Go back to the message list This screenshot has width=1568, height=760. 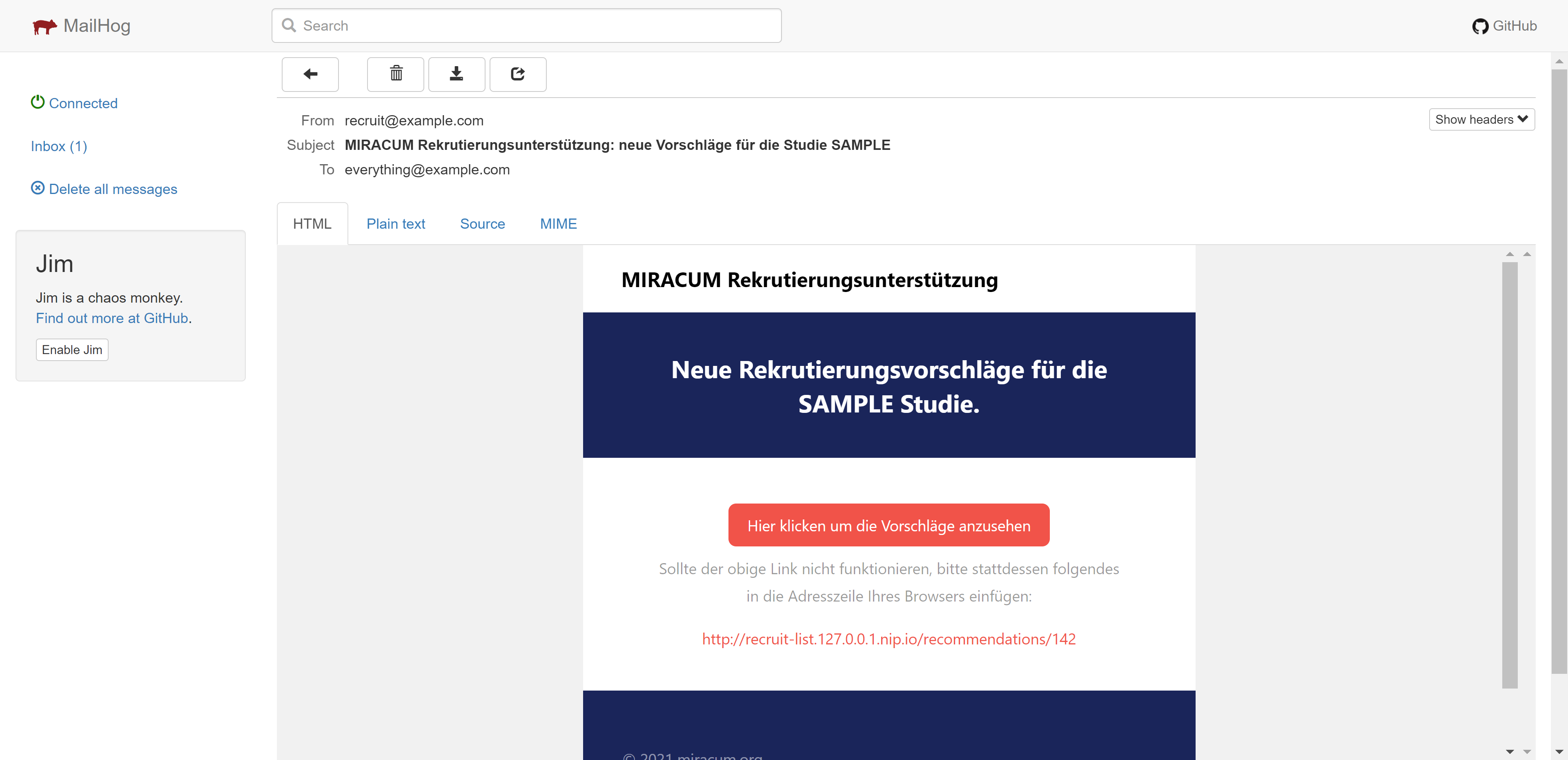[310, 74]
